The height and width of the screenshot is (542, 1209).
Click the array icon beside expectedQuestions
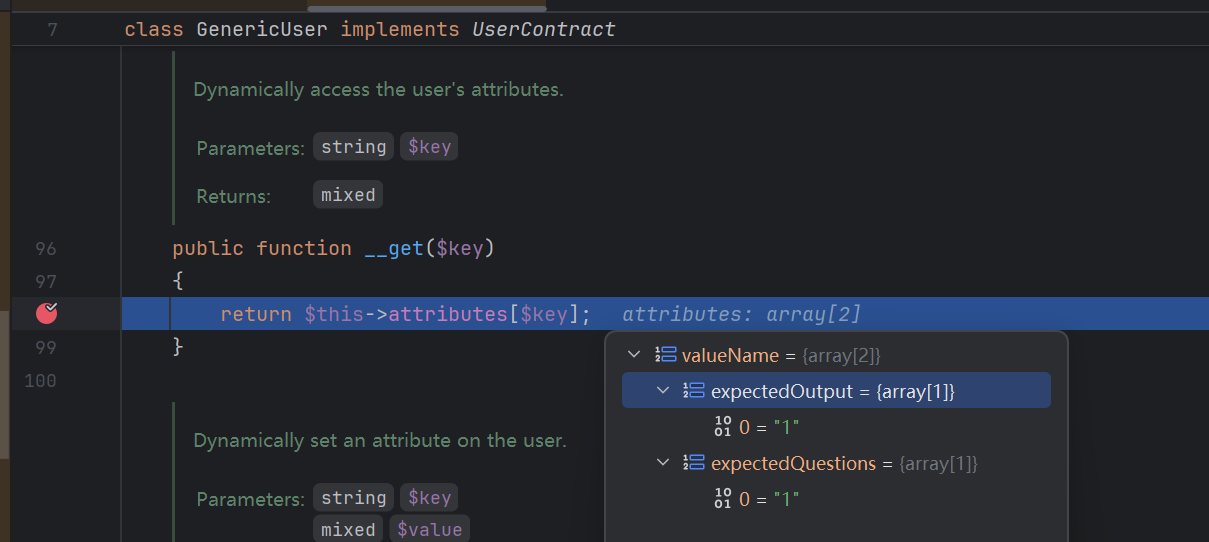(x=694, y=463)
